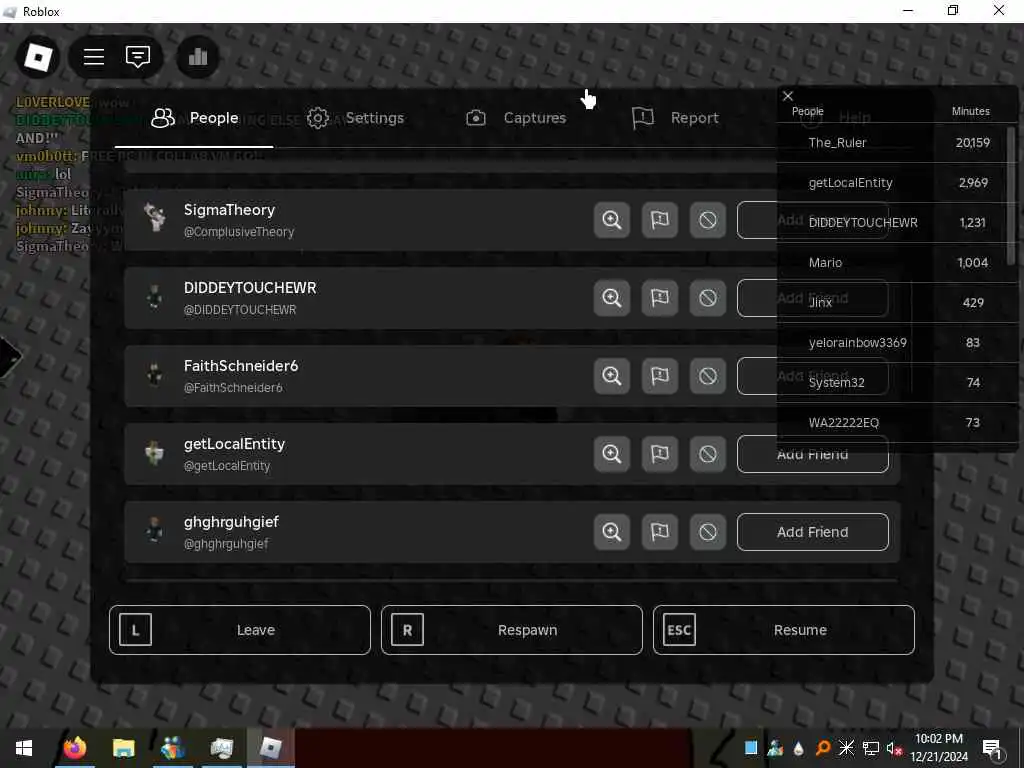The width and height of the screenshot is (1024, 768).
Task: Inspect DIDDEYTOUCHEWR's avatar with magnifier icon
Action: 612,298
